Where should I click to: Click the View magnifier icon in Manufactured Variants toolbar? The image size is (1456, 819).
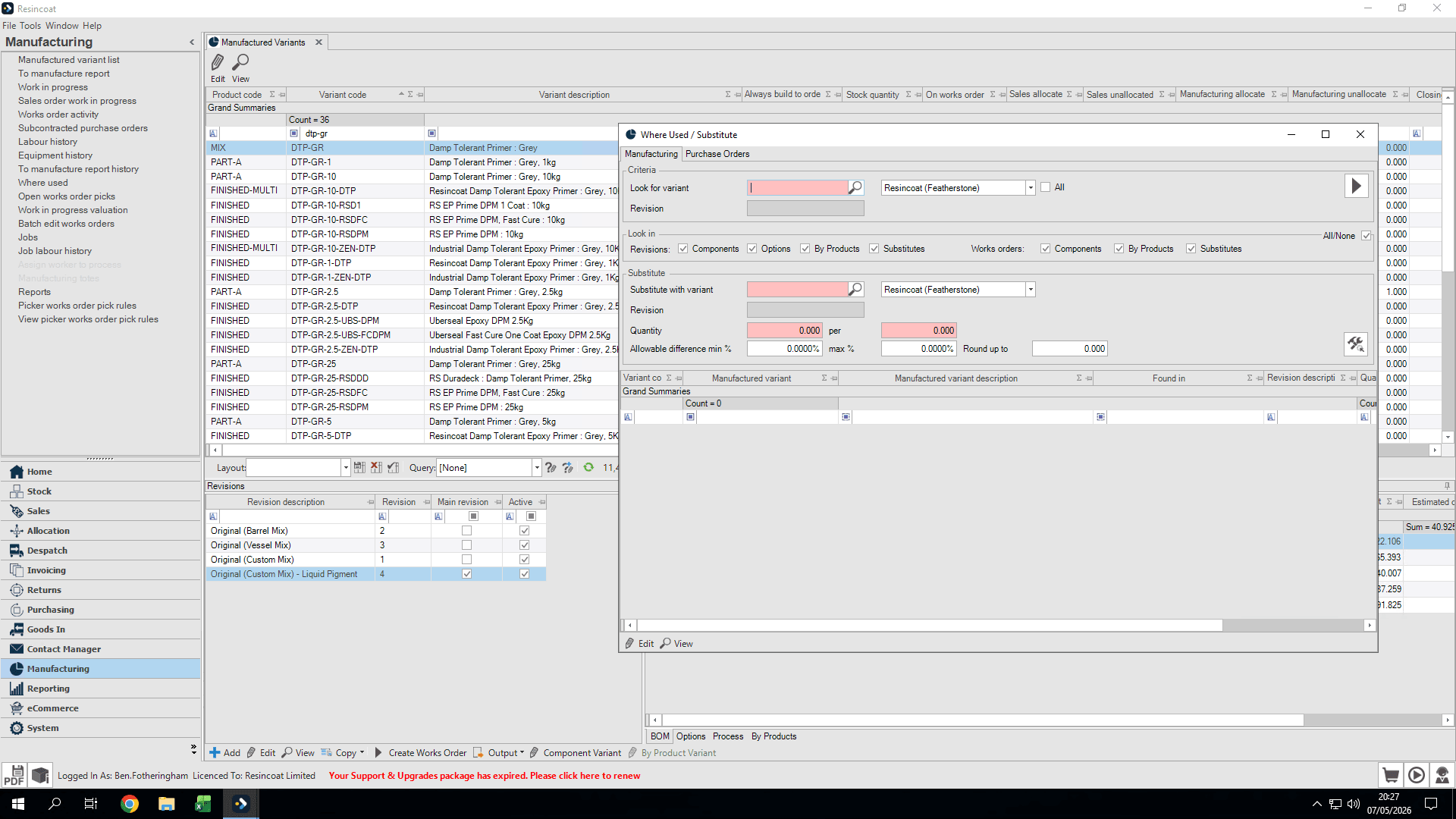[x=240, y=62]
